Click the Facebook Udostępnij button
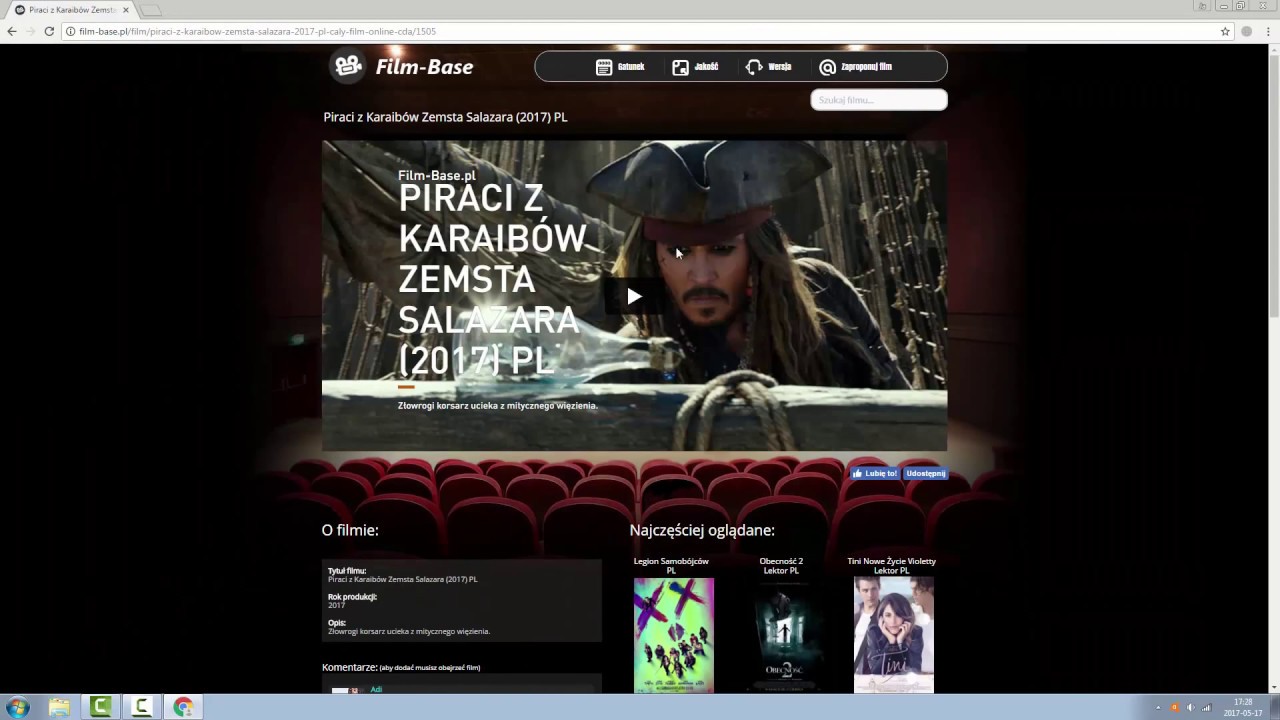The image size is (1280, 720). pyautogui.click(x=925, y=473)
